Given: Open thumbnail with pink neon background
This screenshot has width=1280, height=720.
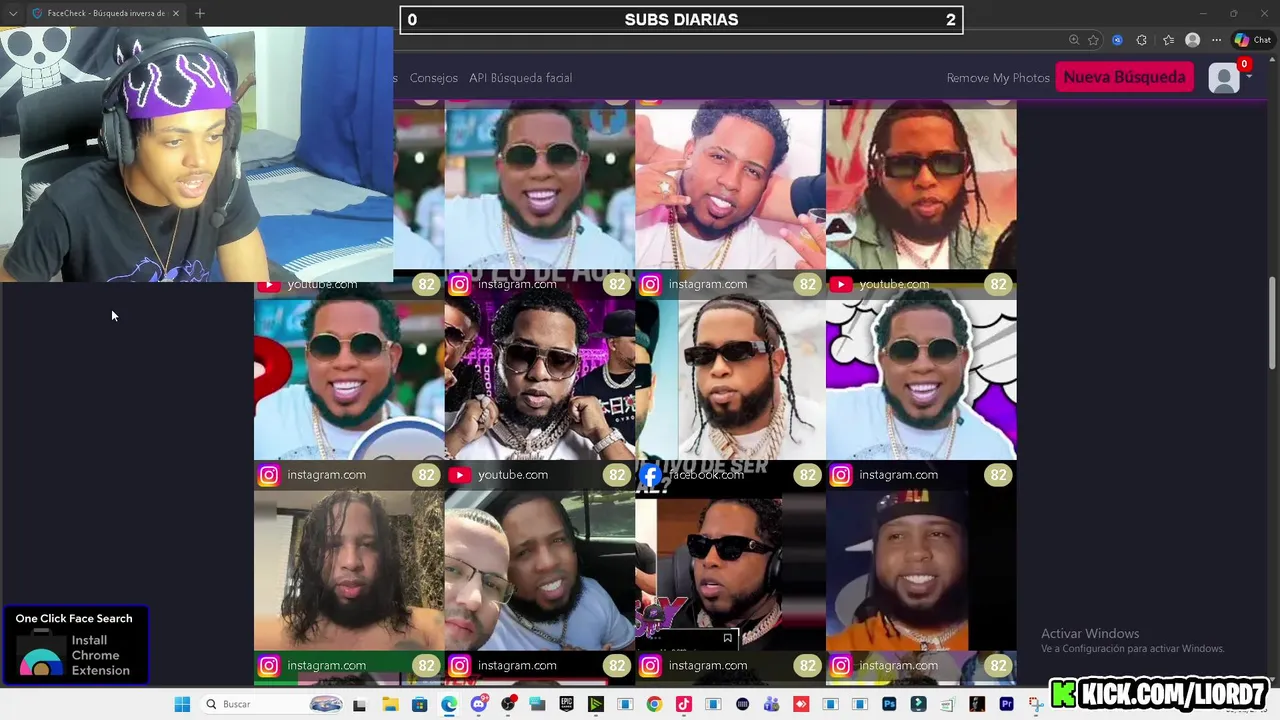Looking at the screenshot, I should pyautogui.click(x=540, y=380).
